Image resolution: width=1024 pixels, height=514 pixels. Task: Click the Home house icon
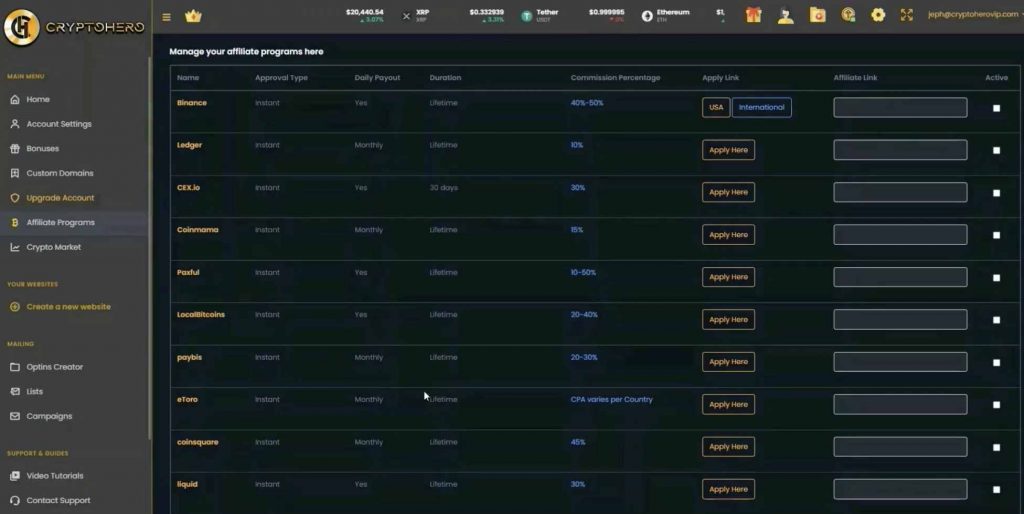15,99
